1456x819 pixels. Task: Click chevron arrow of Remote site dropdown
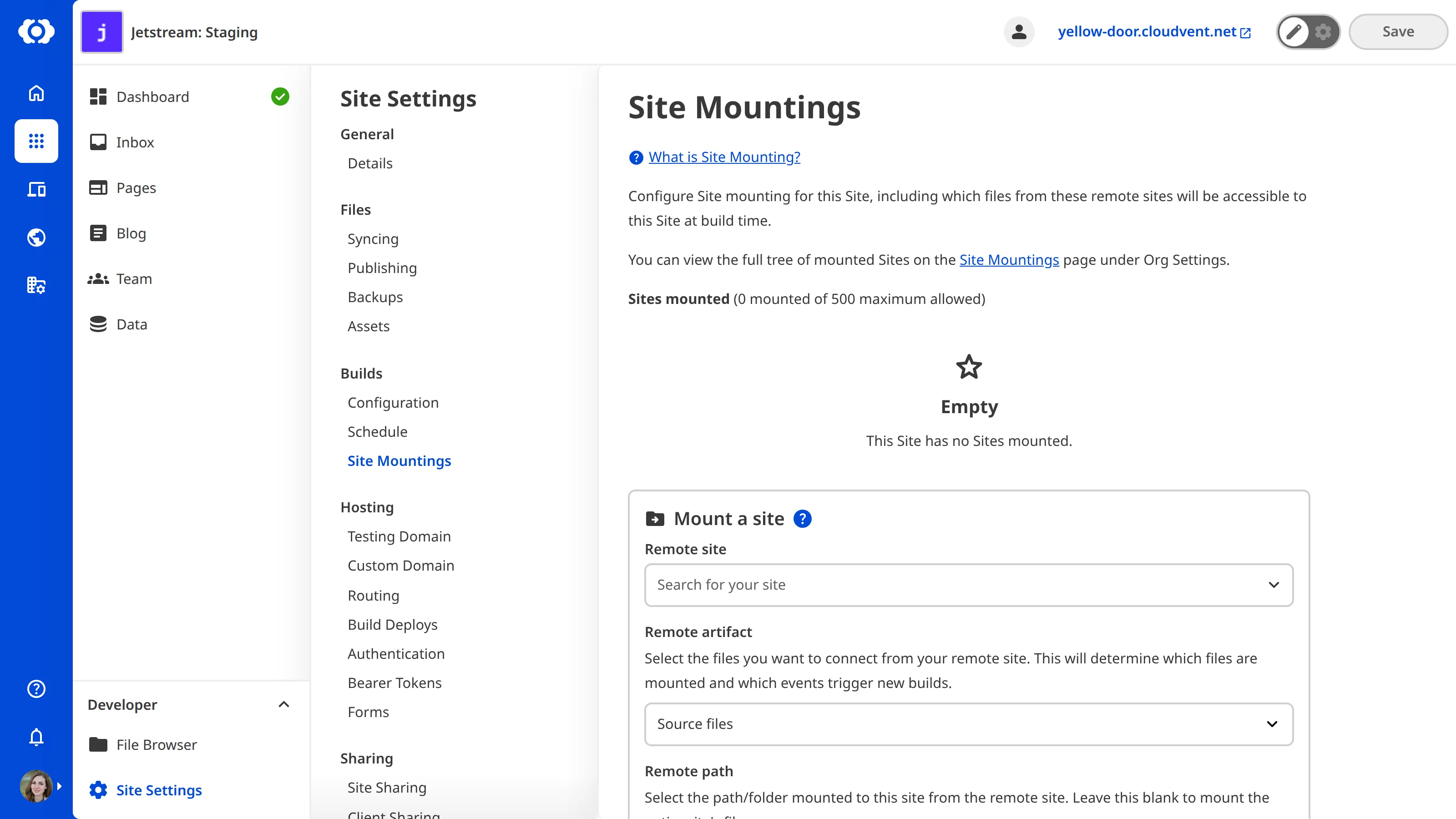(x=1274, y=585)
